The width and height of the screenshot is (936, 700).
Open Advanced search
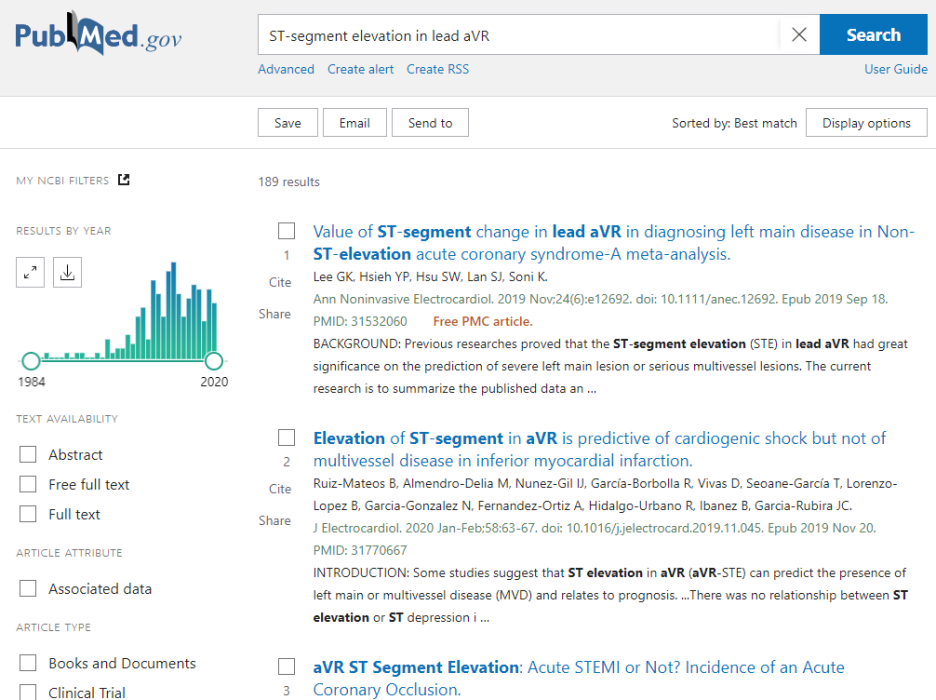[x=286, y=69]
